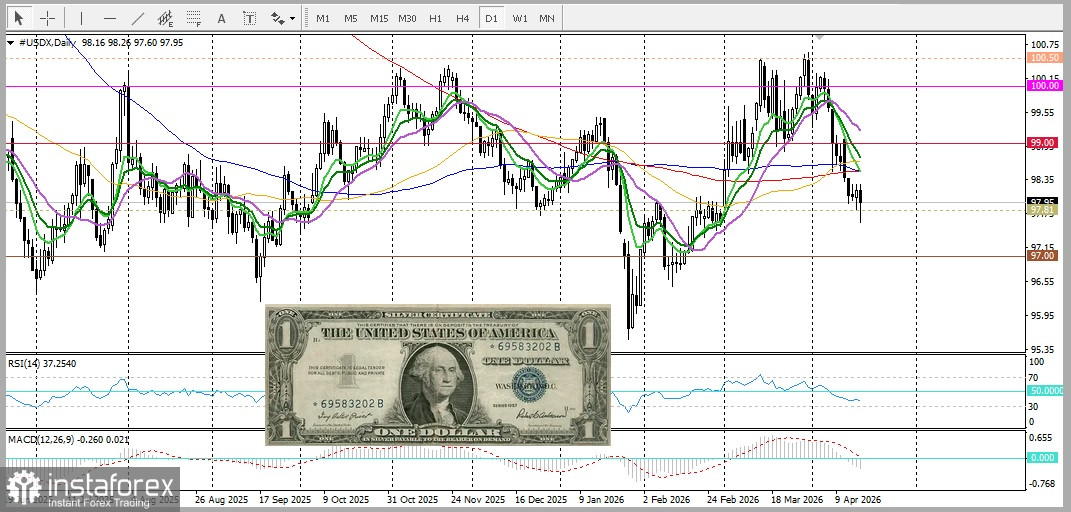Click the RSI 50.0000 level label
The height and width of the screenshot is (512, 1071).
click(x=1046, y=390)
